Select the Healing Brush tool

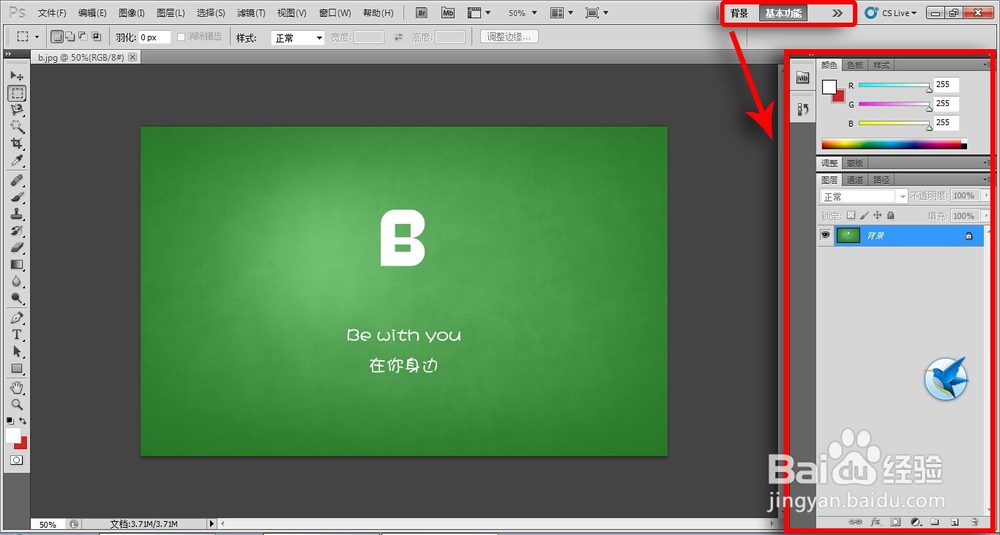coord(17,180)
